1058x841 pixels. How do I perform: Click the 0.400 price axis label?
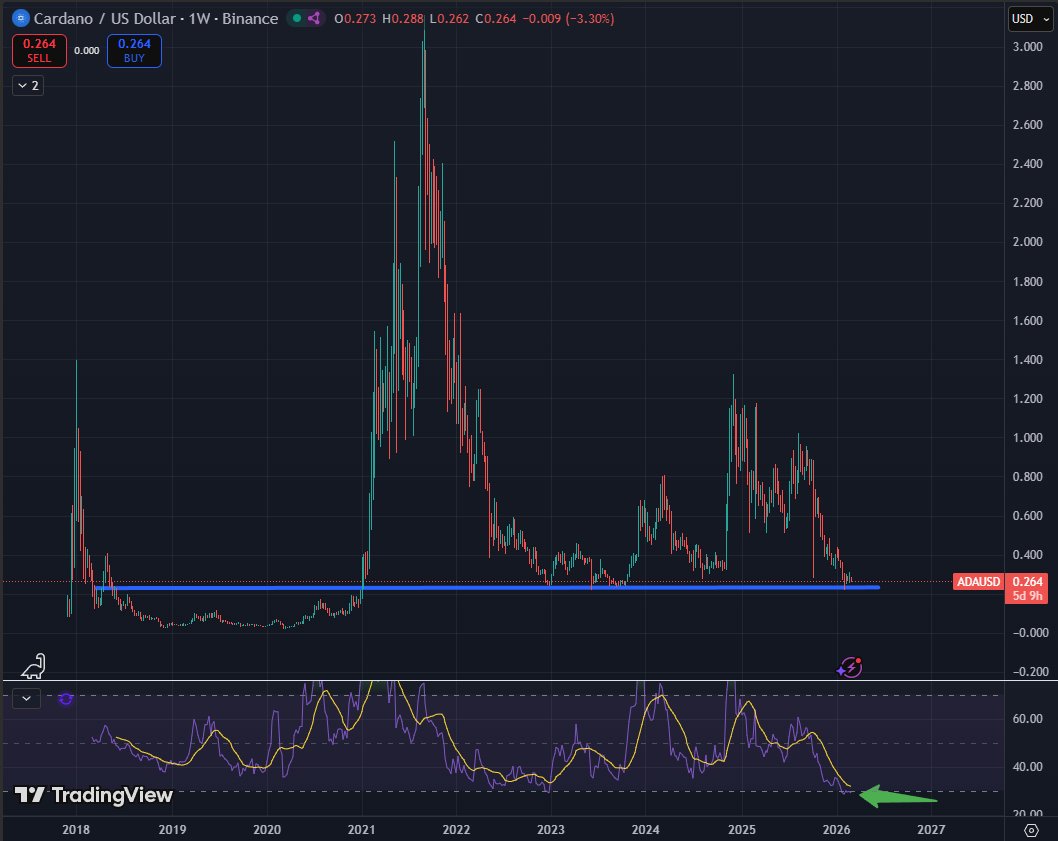[x=1028, y=555]
